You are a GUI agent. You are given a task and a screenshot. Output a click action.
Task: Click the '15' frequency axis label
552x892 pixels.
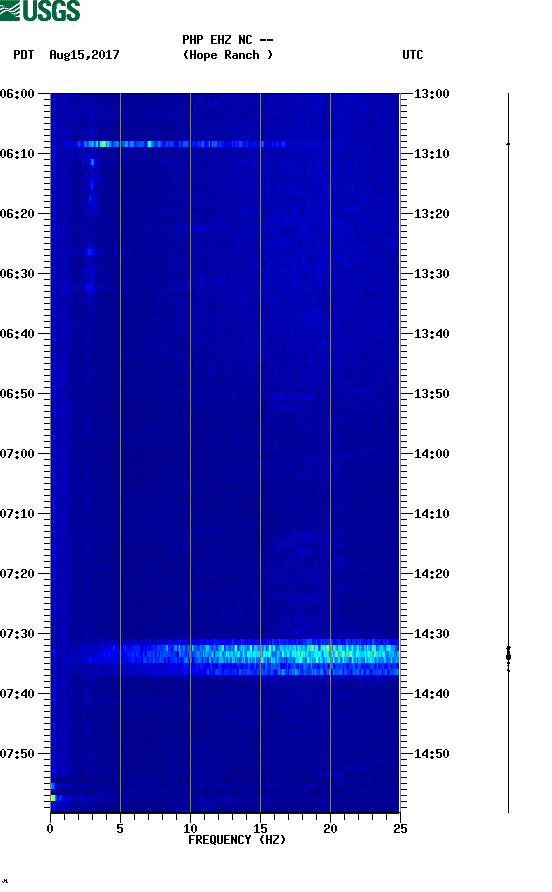pyautogui.click(x=260, y=829)
